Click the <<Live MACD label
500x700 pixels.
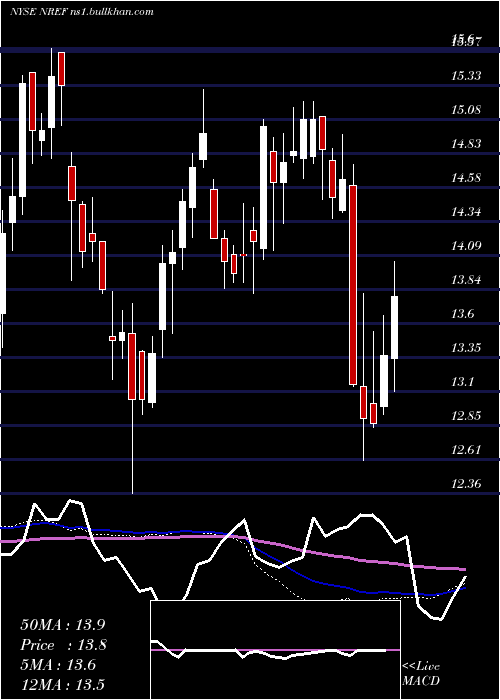(421, 673)
